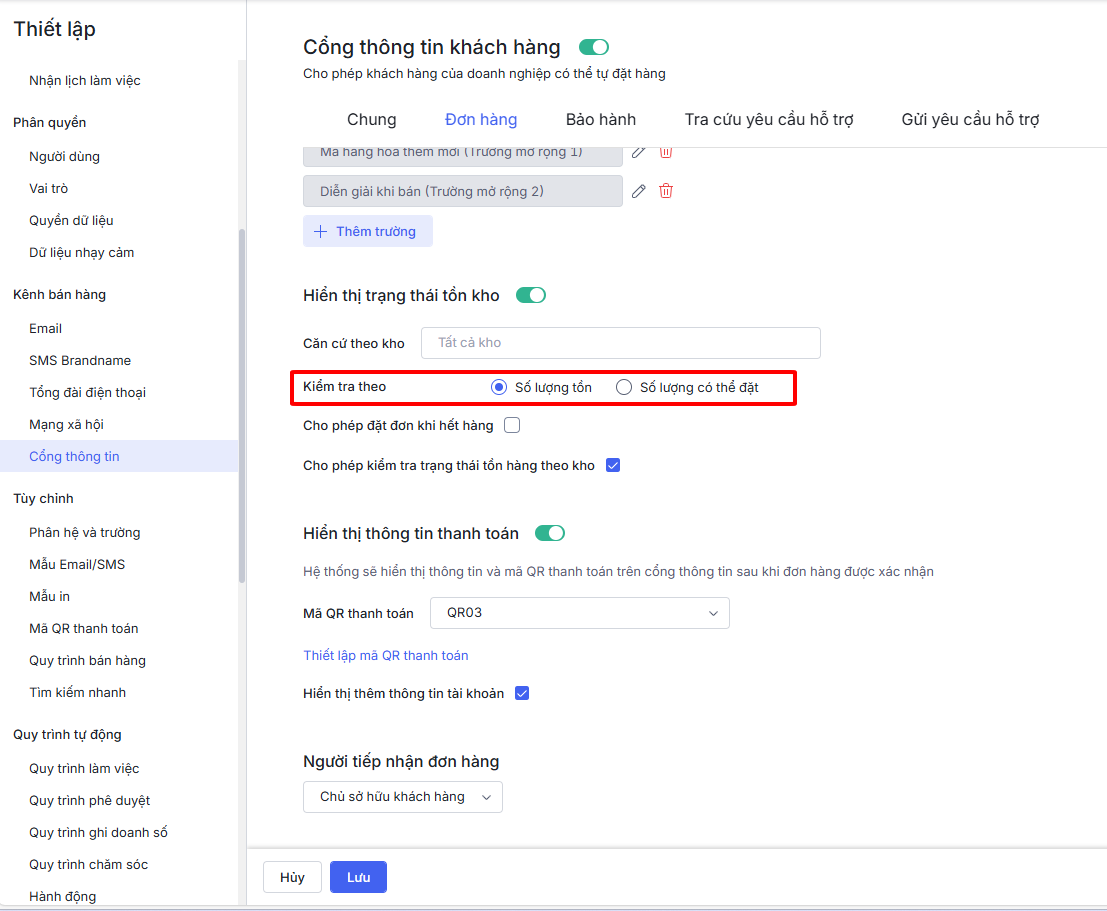Click the pencil edit icon for Diễn giải khi bán

click(639, 191)
